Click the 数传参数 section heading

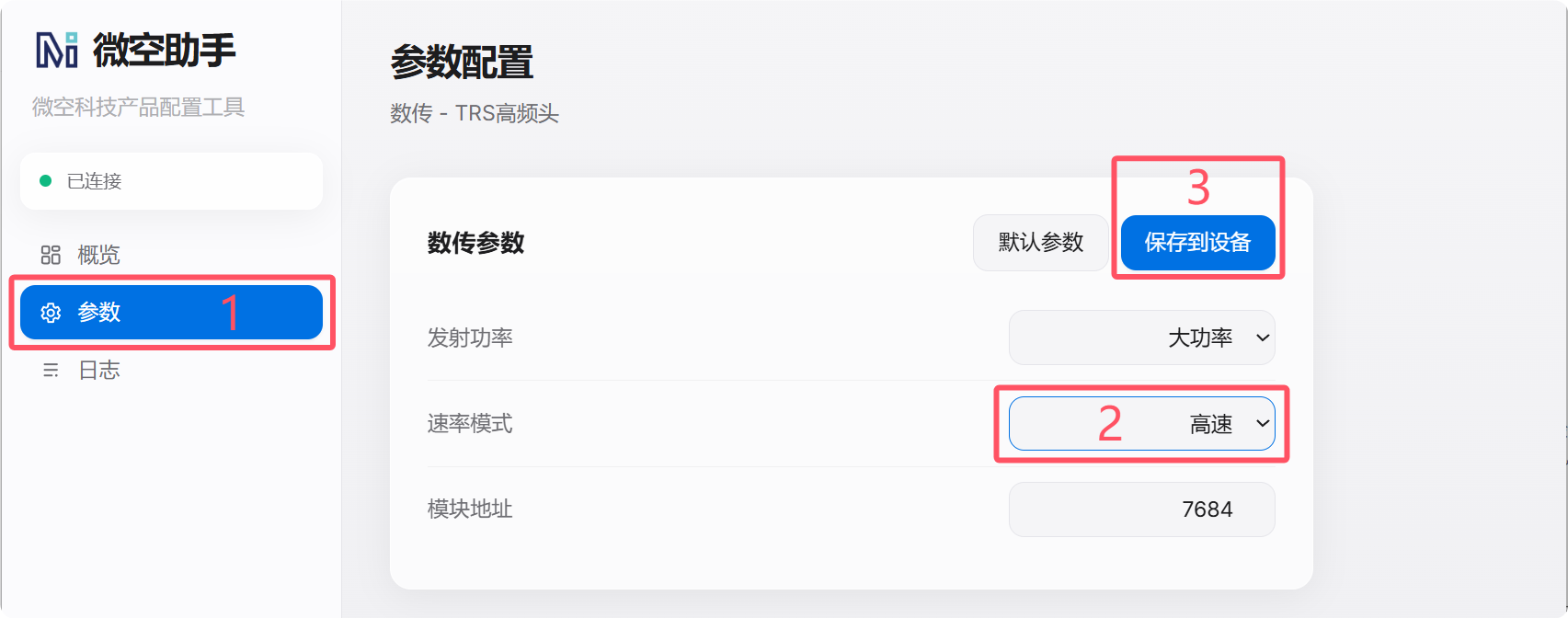click(x=475, y=243)
